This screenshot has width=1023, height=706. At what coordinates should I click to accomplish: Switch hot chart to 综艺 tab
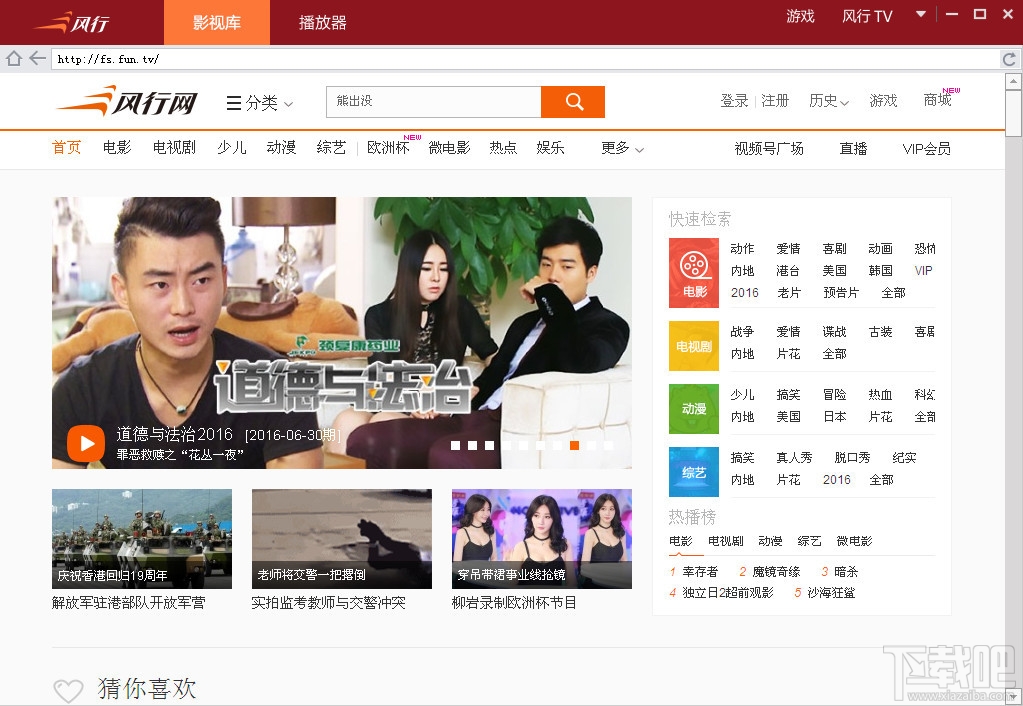809,541
